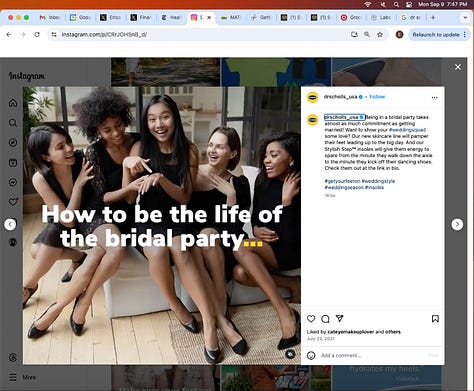
Task: Click the address bar URL
Action: coord(104,35)
